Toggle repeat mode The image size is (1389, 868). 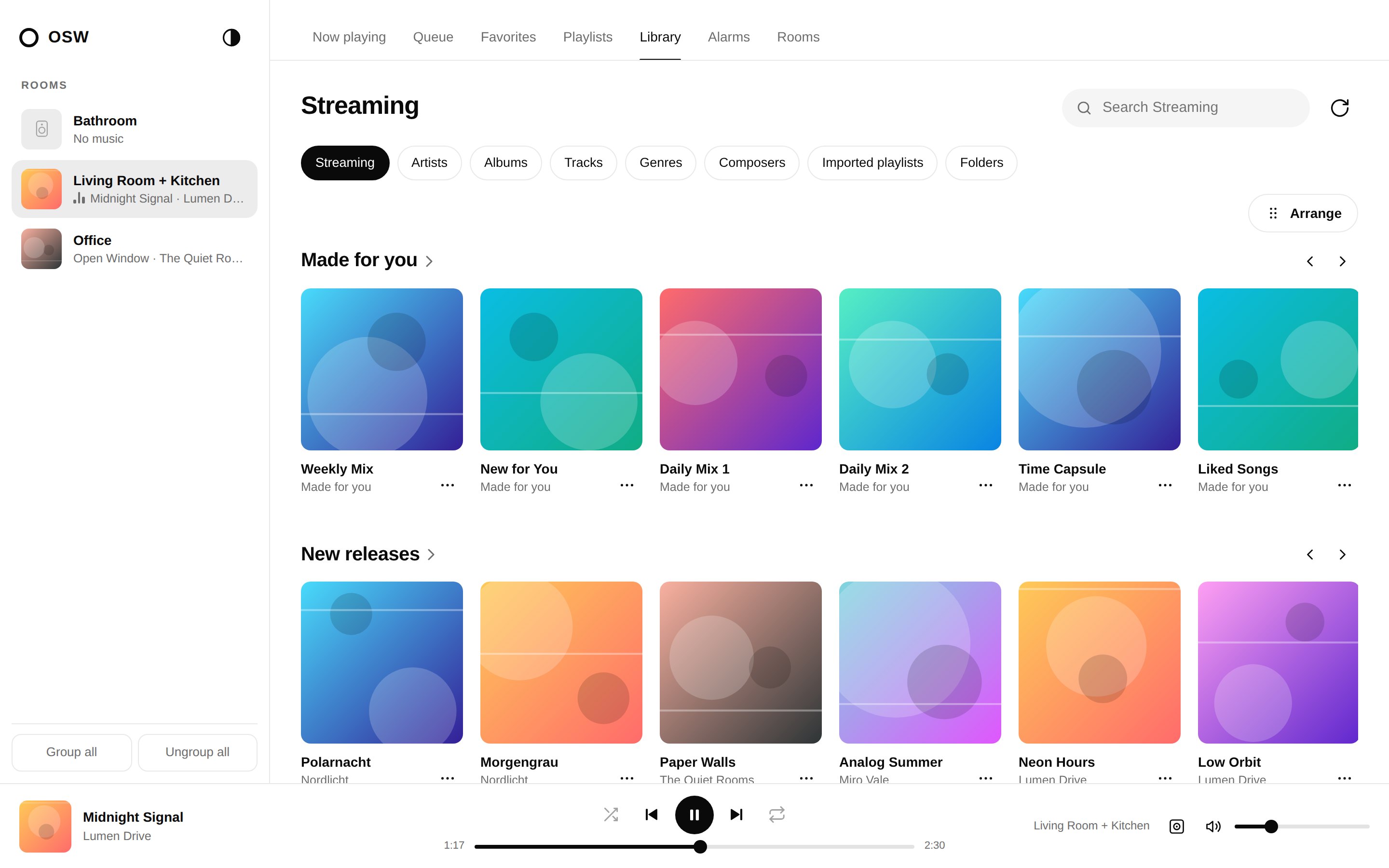776,814
